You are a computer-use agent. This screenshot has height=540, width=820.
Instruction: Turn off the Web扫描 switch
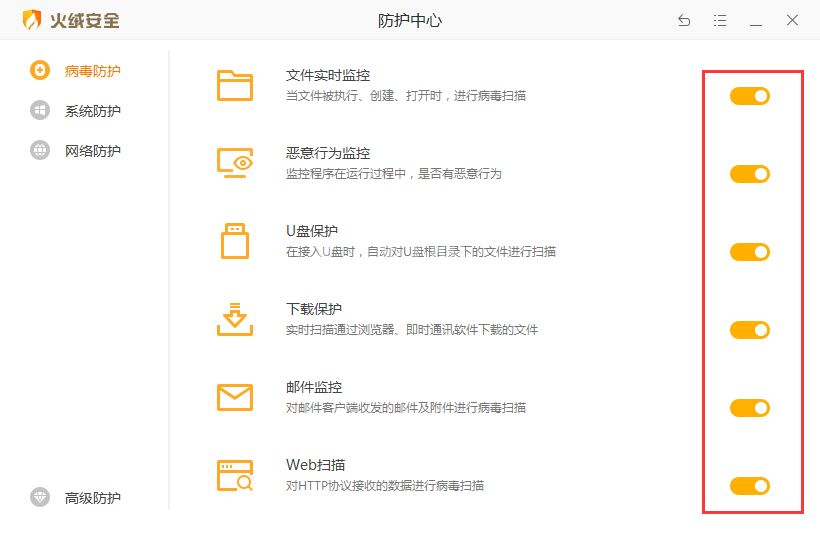[750, 486]
